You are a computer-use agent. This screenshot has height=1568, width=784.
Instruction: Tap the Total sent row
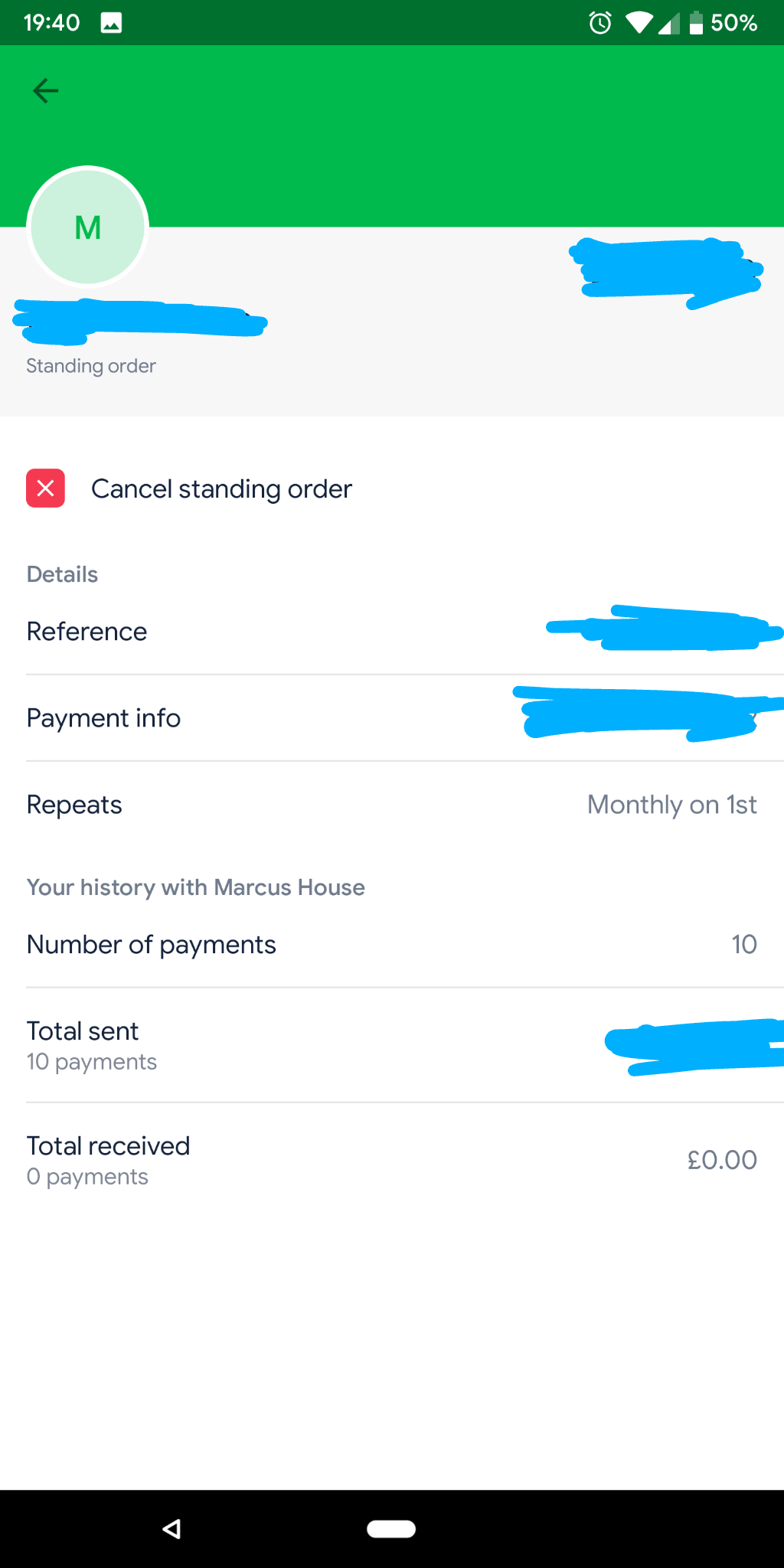pos(392,1045)
